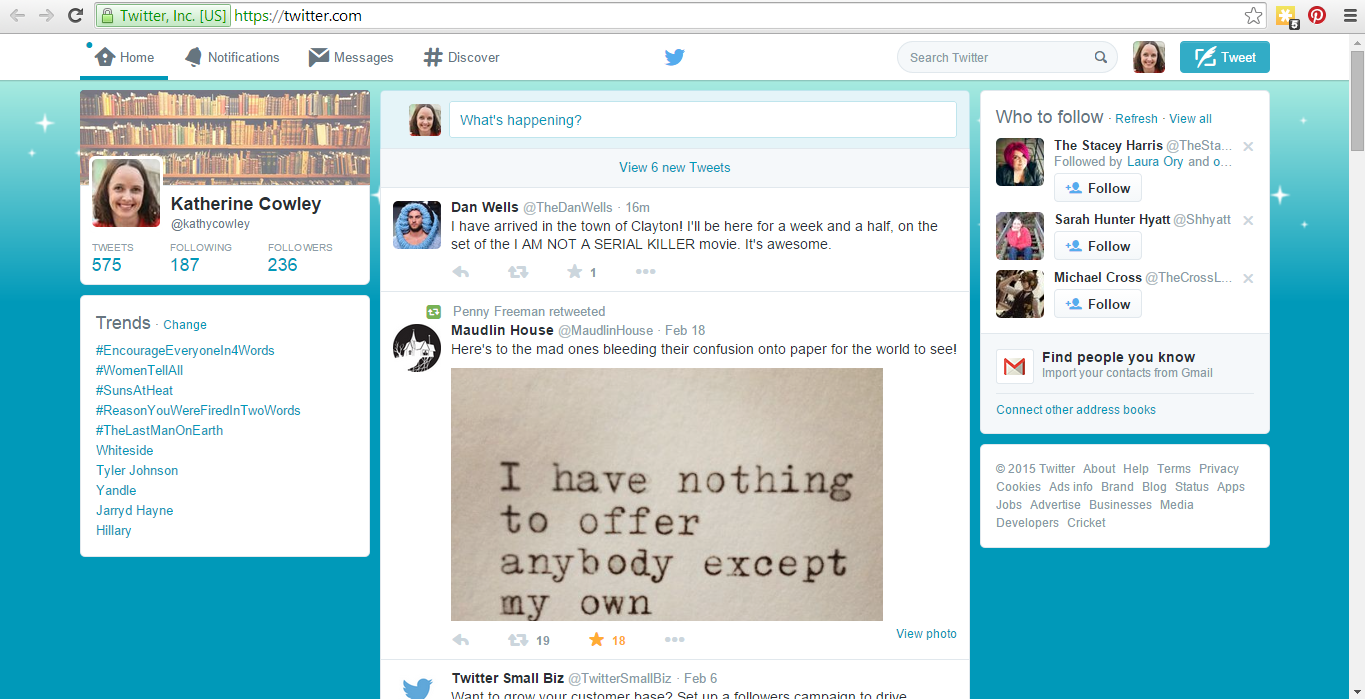Retweet the Maudlin House tweet
1365x699 pixels.
coord(518,640)
